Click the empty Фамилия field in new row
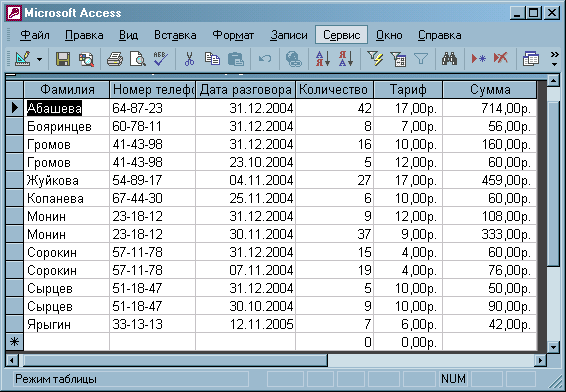566x392 pixels. click(x=66, y=342)
